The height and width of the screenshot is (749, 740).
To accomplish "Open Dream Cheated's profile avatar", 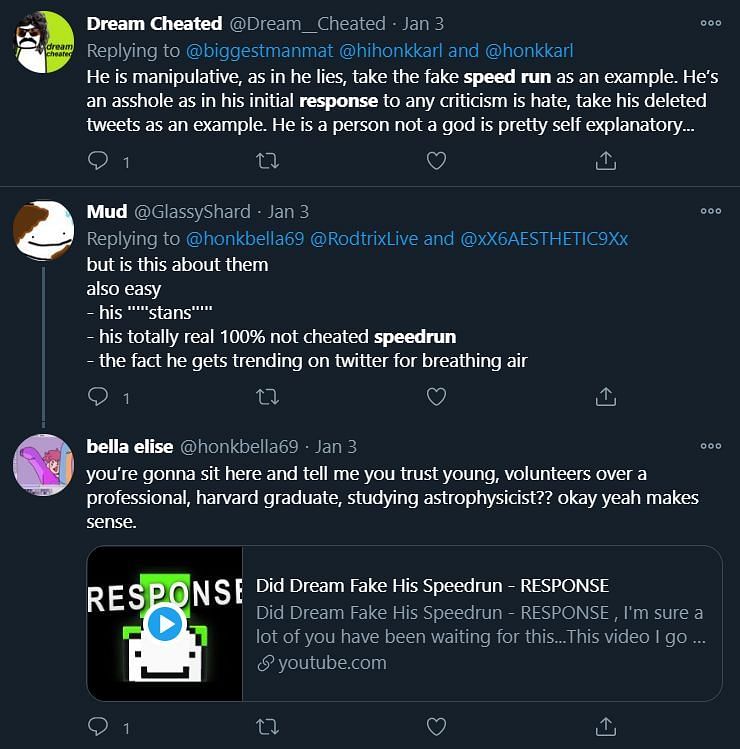I will click(x=44, y=42).
